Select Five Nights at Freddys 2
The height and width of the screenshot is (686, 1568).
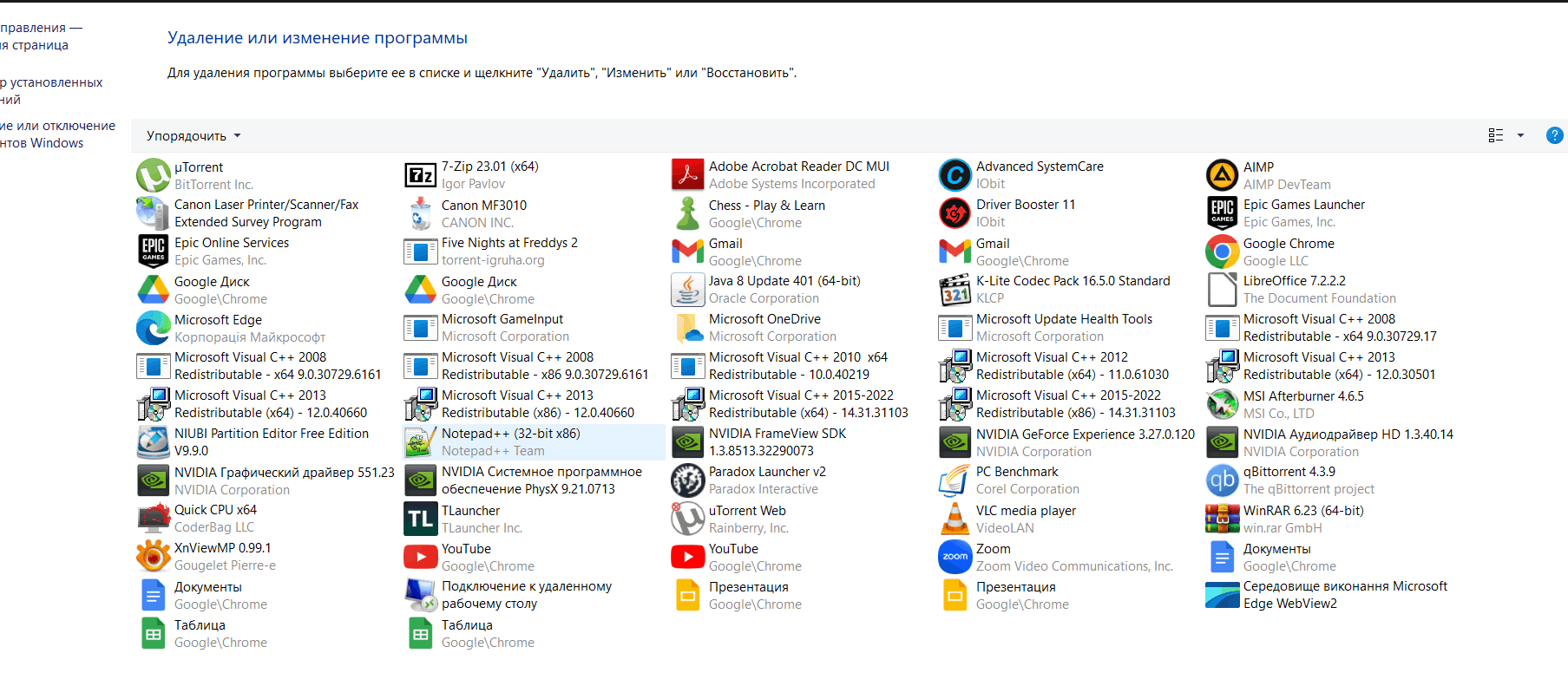(x=532, y=252)
